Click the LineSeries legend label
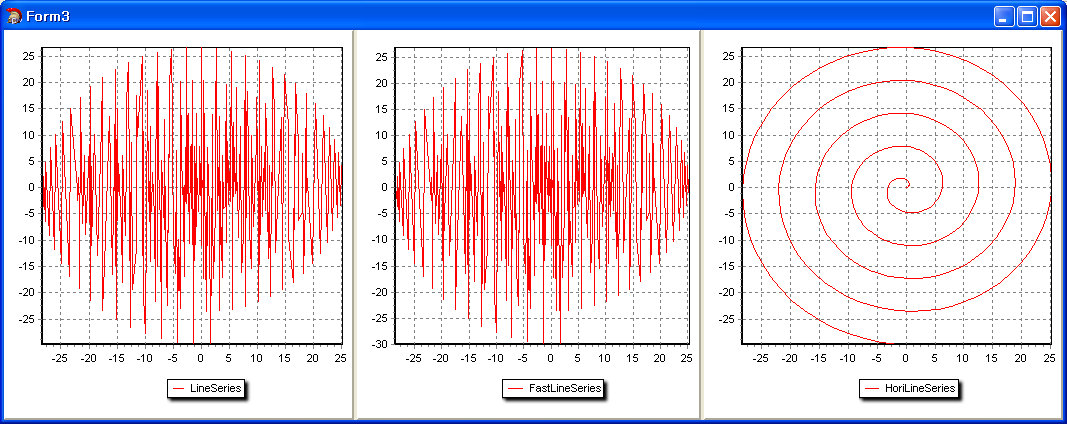Viewport: 1067px width, 424px height. (215, 388)
